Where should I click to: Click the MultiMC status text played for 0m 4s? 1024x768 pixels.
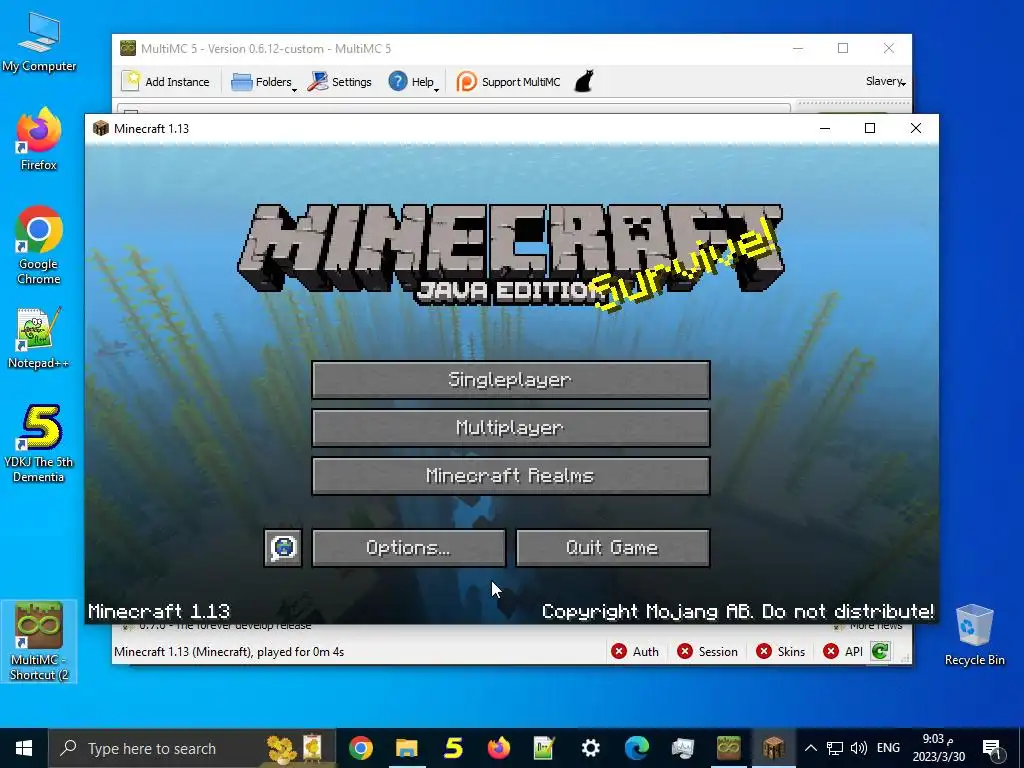pyautogui.click(x=229, y=652)
